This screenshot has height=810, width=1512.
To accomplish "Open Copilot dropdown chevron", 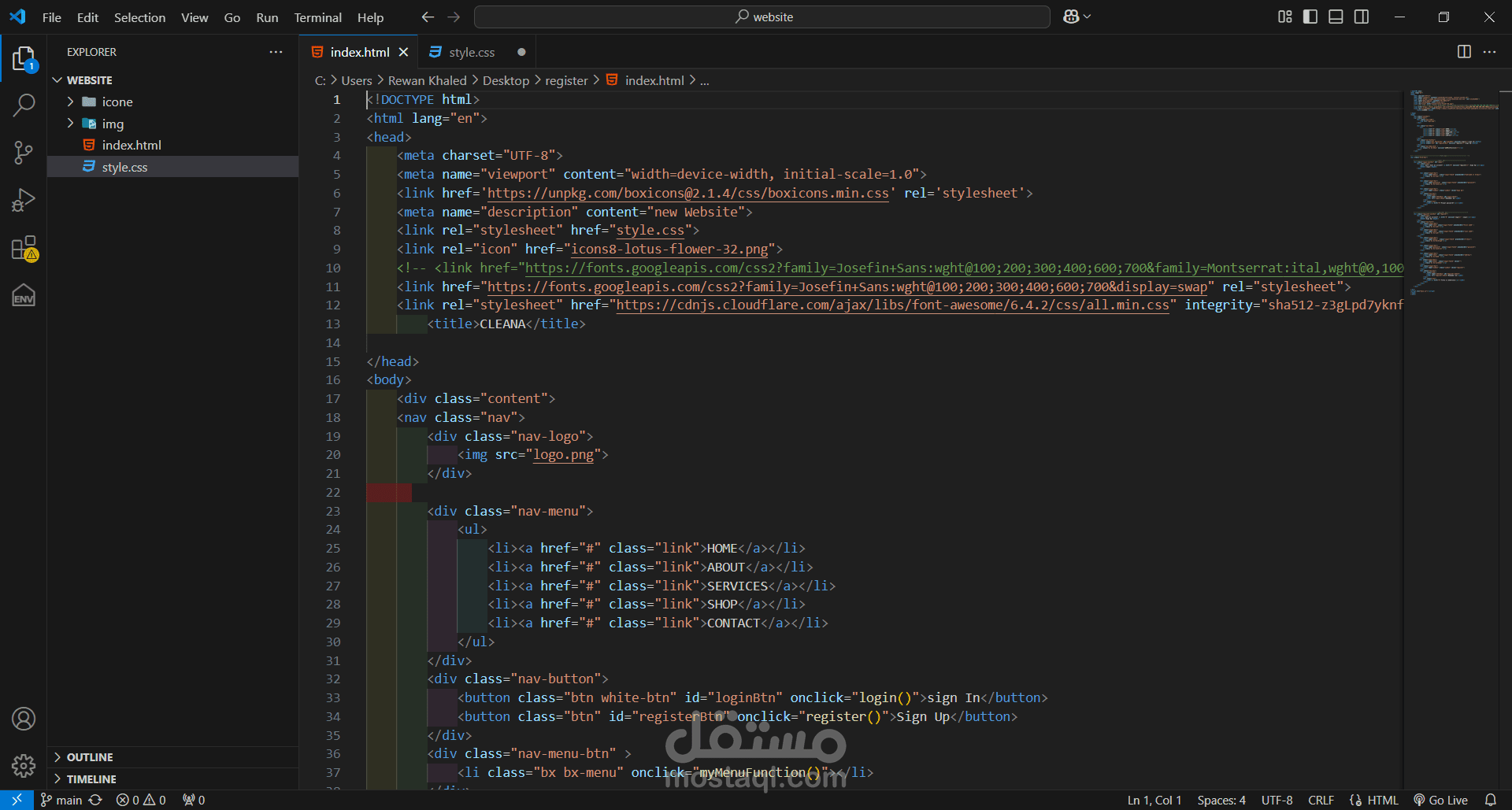I will [x=1088, y=17].
